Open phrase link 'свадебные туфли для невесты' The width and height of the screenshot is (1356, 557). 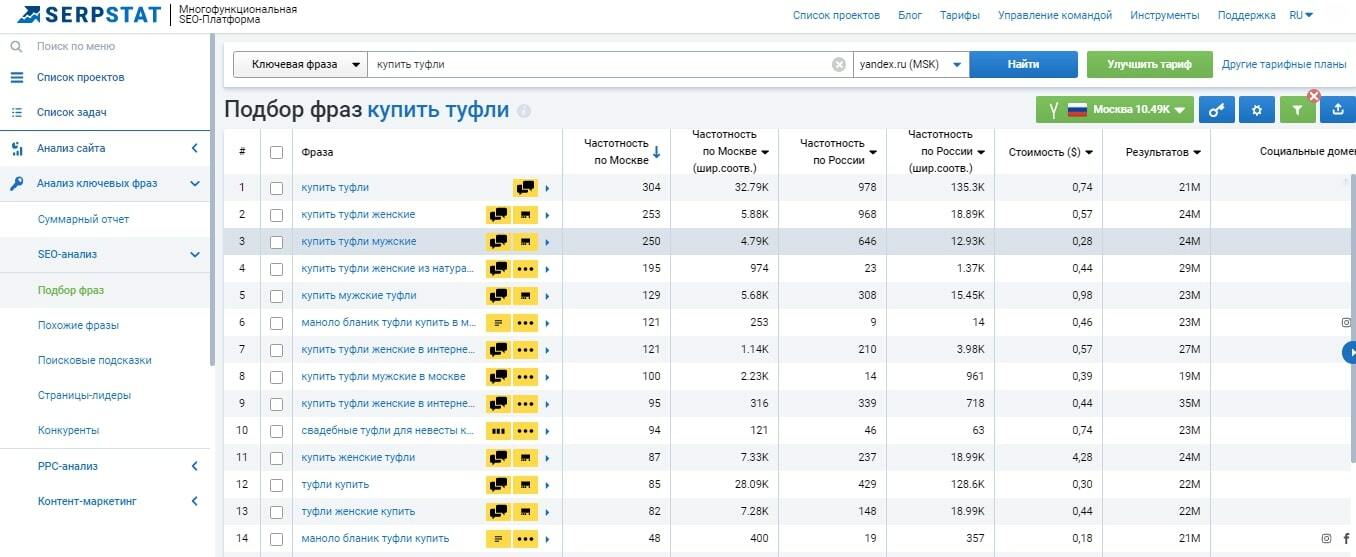[x=388, y=430]
